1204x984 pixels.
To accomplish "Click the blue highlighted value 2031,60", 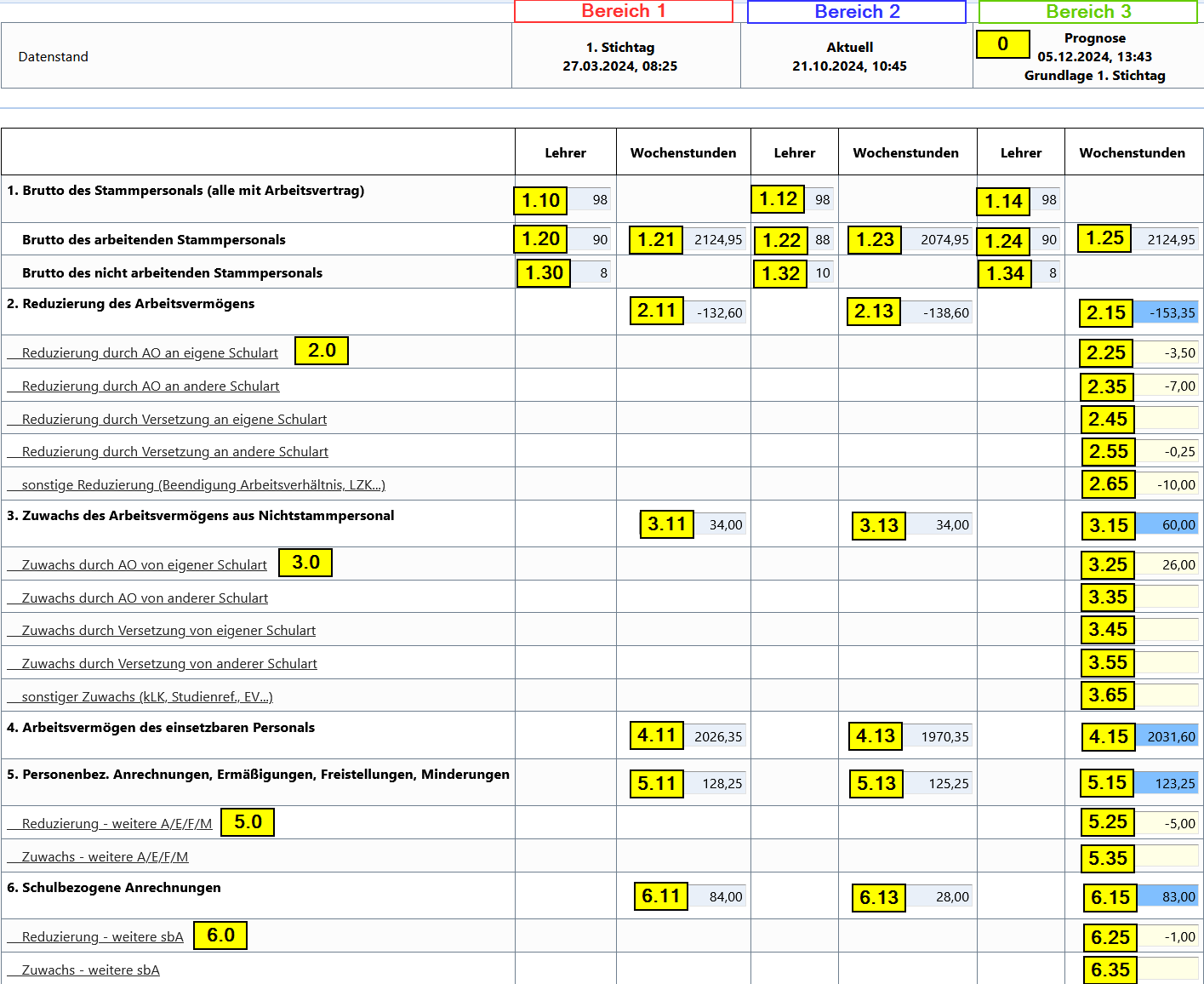I will (x=1167, y=737).
